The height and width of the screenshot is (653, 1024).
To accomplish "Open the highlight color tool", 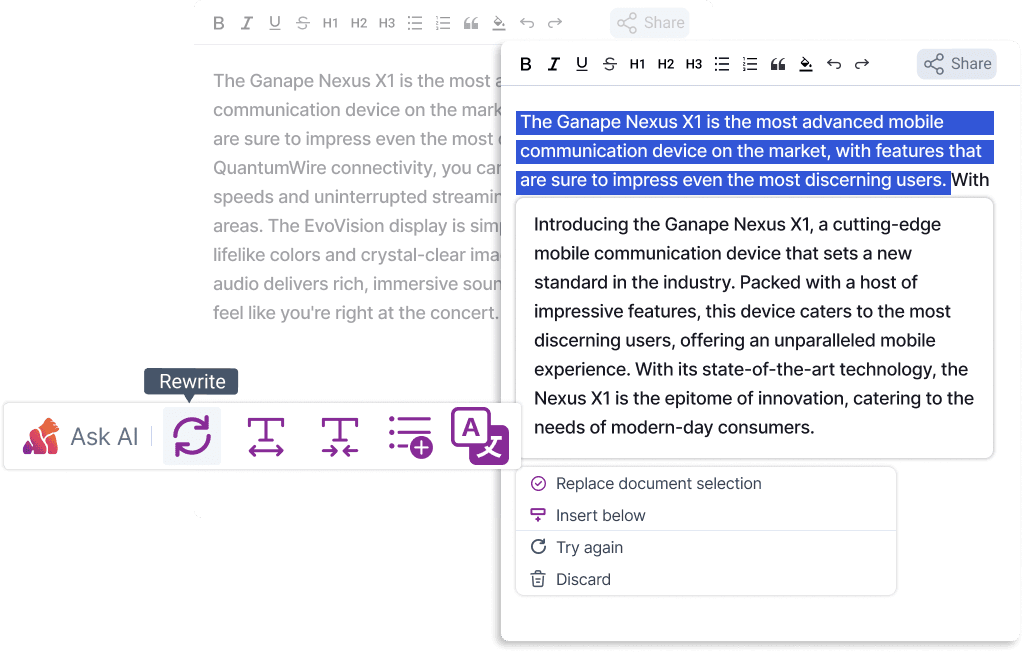I will pyautogui.click(x=806, y=64).
